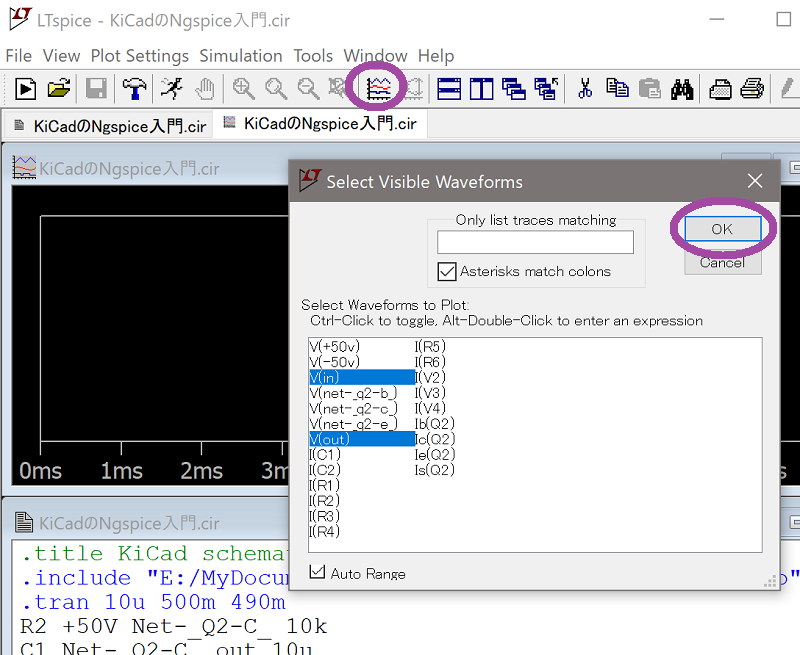Screen dimensions: 800x655
Task: Click the Autorange icon
Action: 414,89
